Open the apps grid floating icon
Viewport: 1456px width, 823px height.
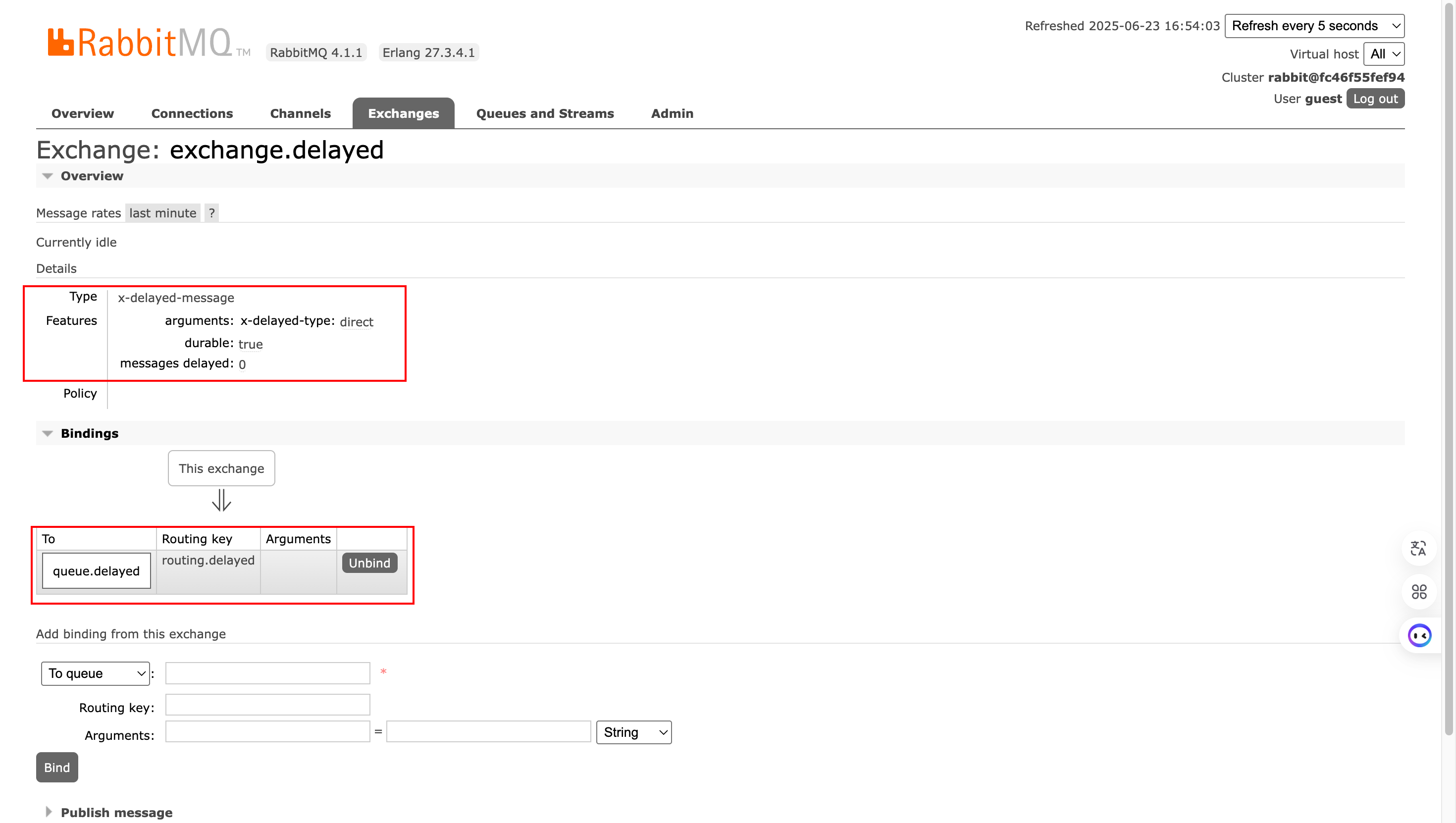click(x=1419, y=591)
